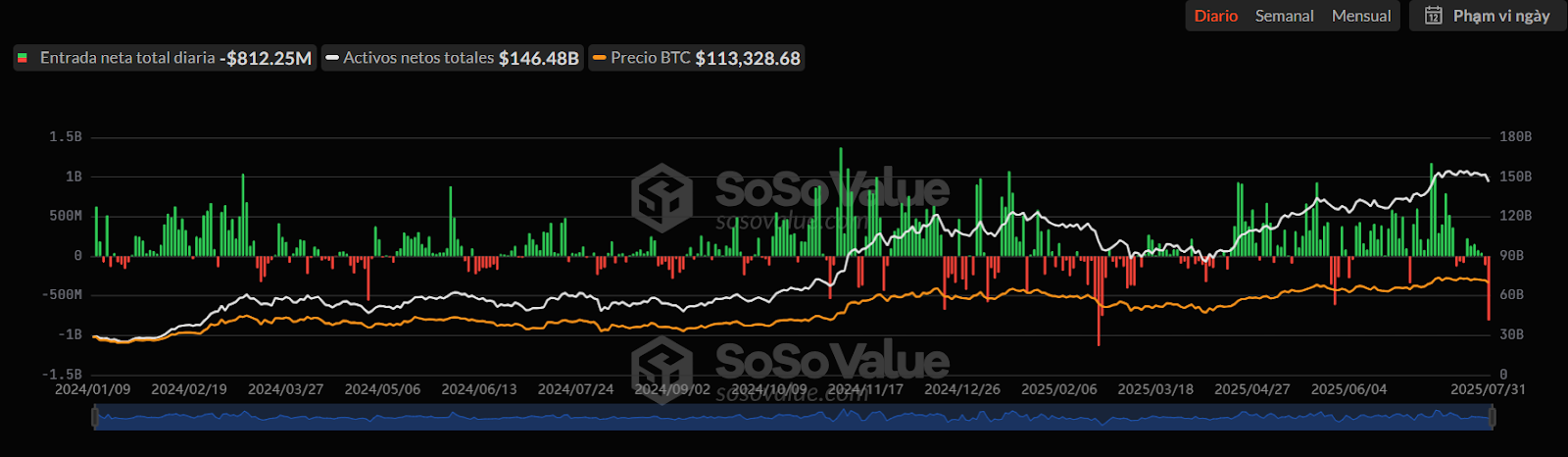Click the 2025/04/27 x-axis date label
The image size is (1568, 457).
pyautogui.click(x=1252, y=389)
